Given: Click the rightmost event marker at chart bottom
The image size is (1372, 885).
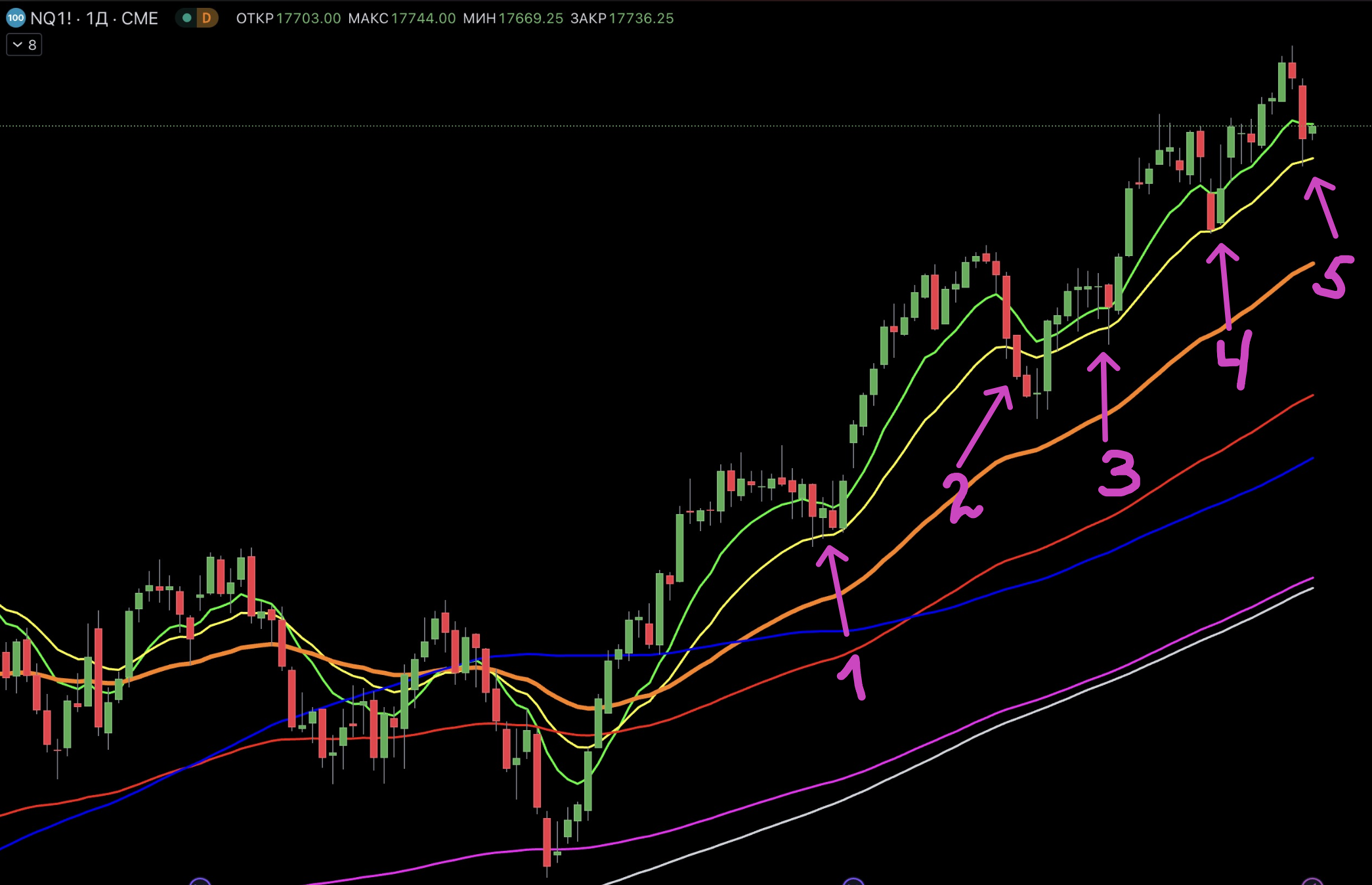Looking at the screenshot, I should coord(1312,882).
